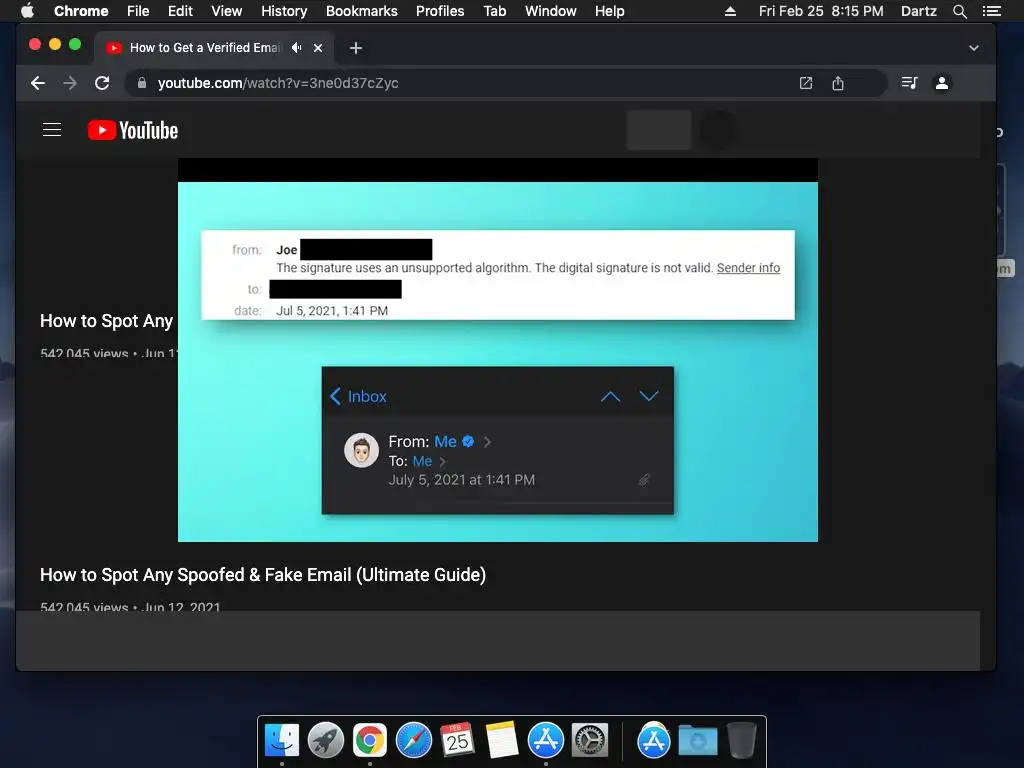Open Calendar from the Dock
Screen dimensions: 1024x768
[x=458, y=740]
